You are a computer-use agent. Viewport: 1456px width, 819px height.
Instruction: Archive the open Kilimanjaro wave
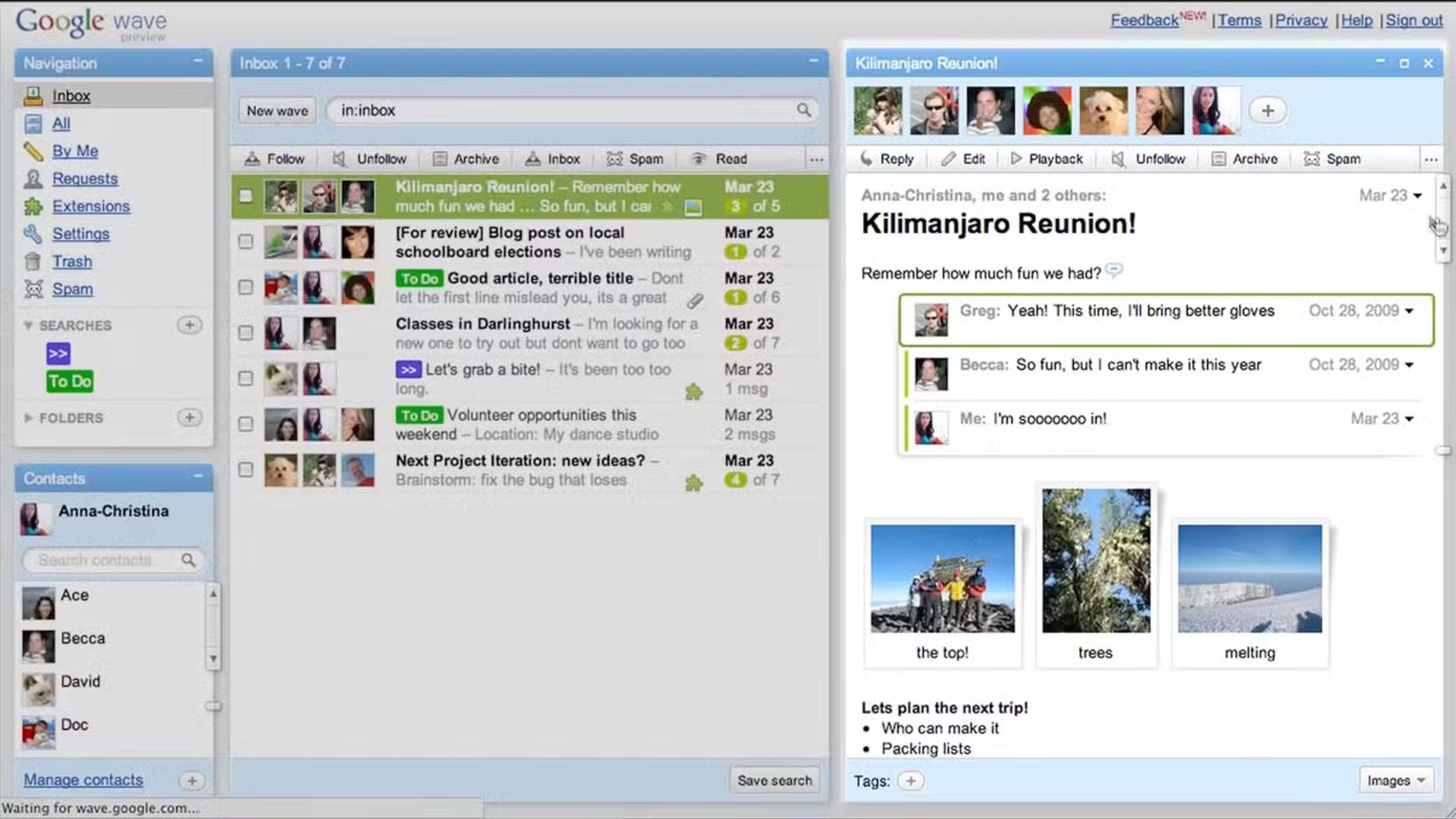(1244, 159)
